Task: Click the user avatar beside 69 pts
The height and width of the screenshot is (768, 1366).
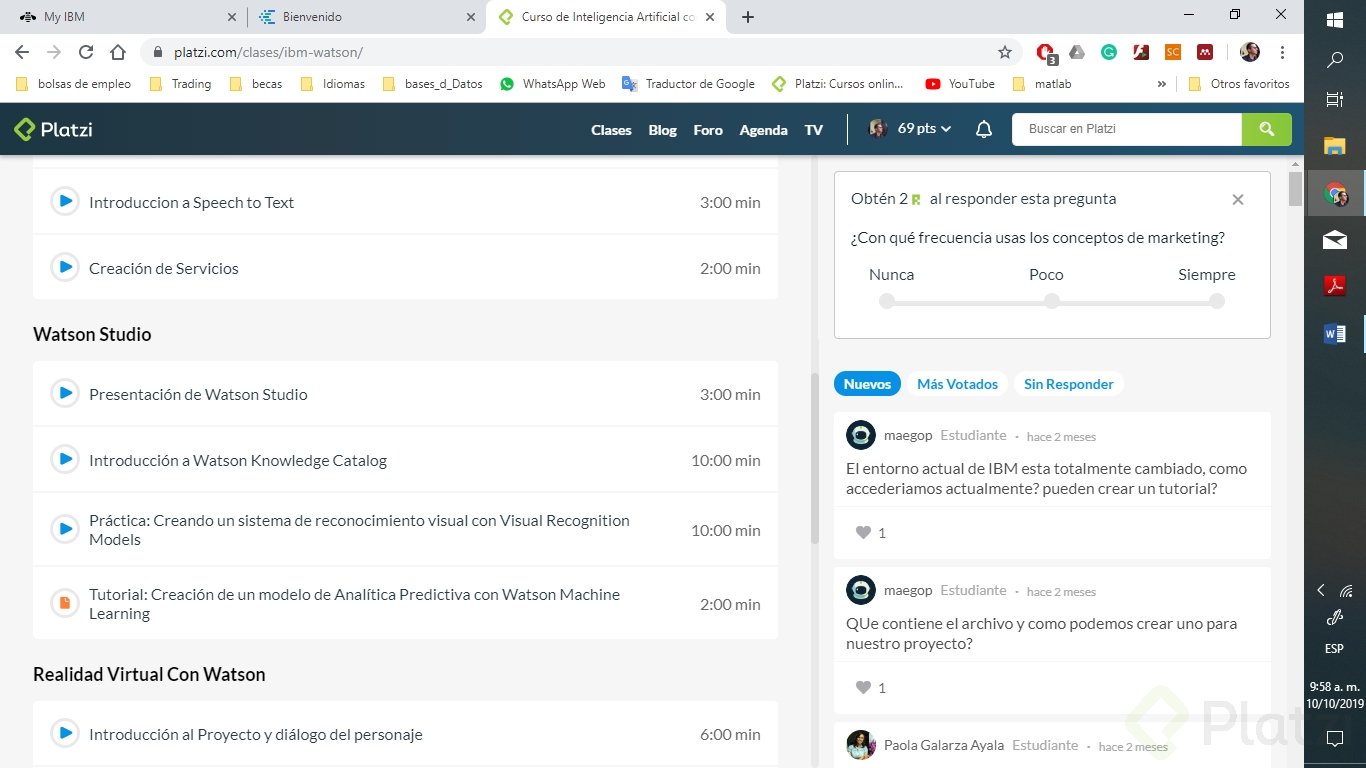Action: click(x=878, y=129)
